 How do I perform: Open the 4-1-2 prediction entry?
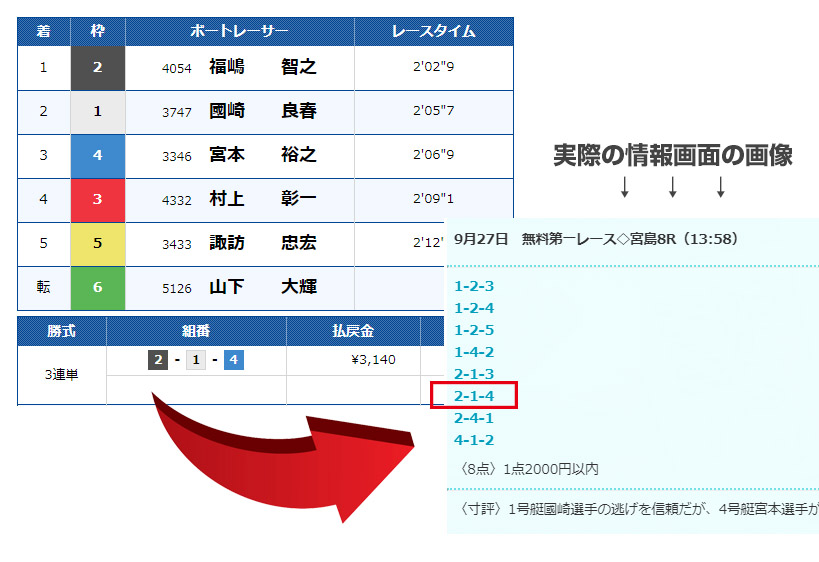tap(474, 440)
